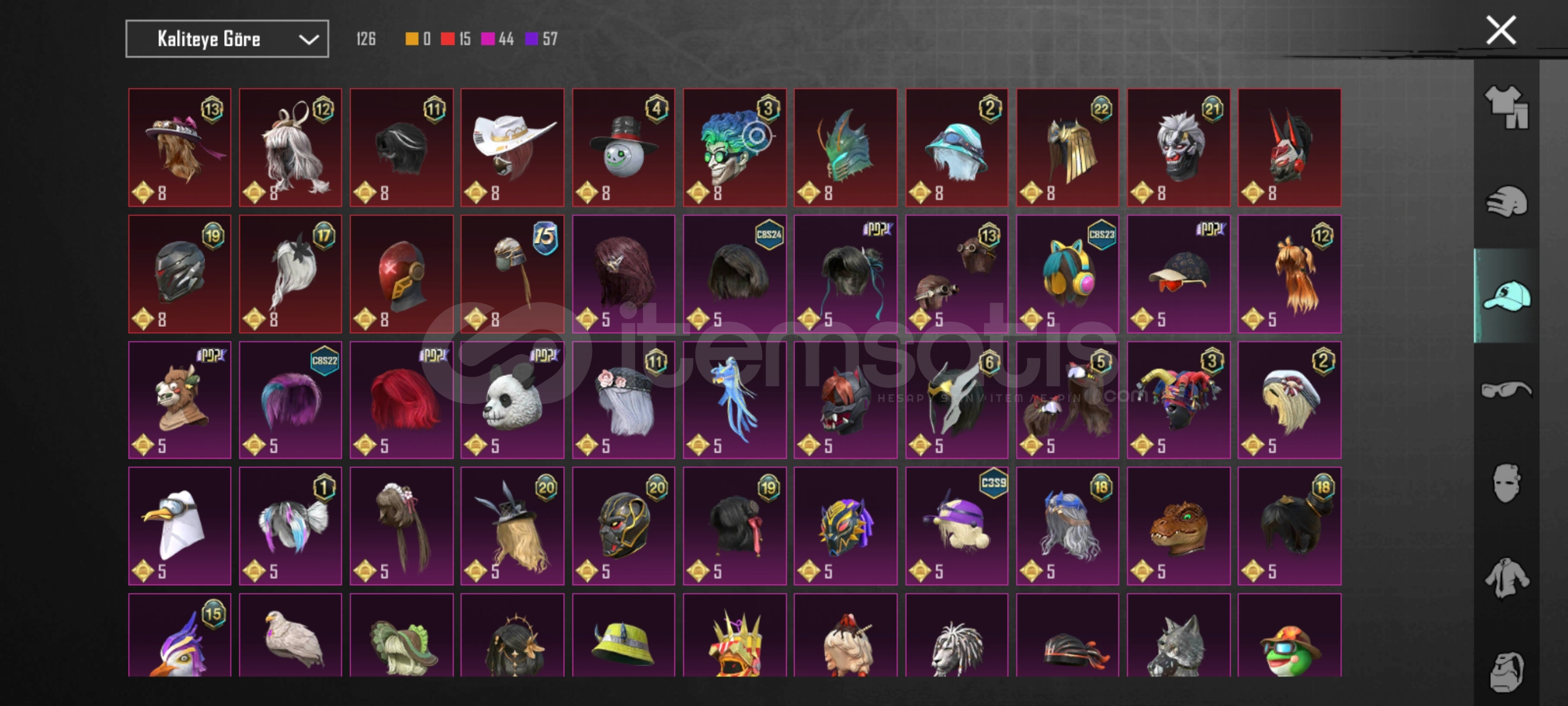1568x706 pixels.
Task: Filter by the red quality swatch
Action: [x=448, y=39]
